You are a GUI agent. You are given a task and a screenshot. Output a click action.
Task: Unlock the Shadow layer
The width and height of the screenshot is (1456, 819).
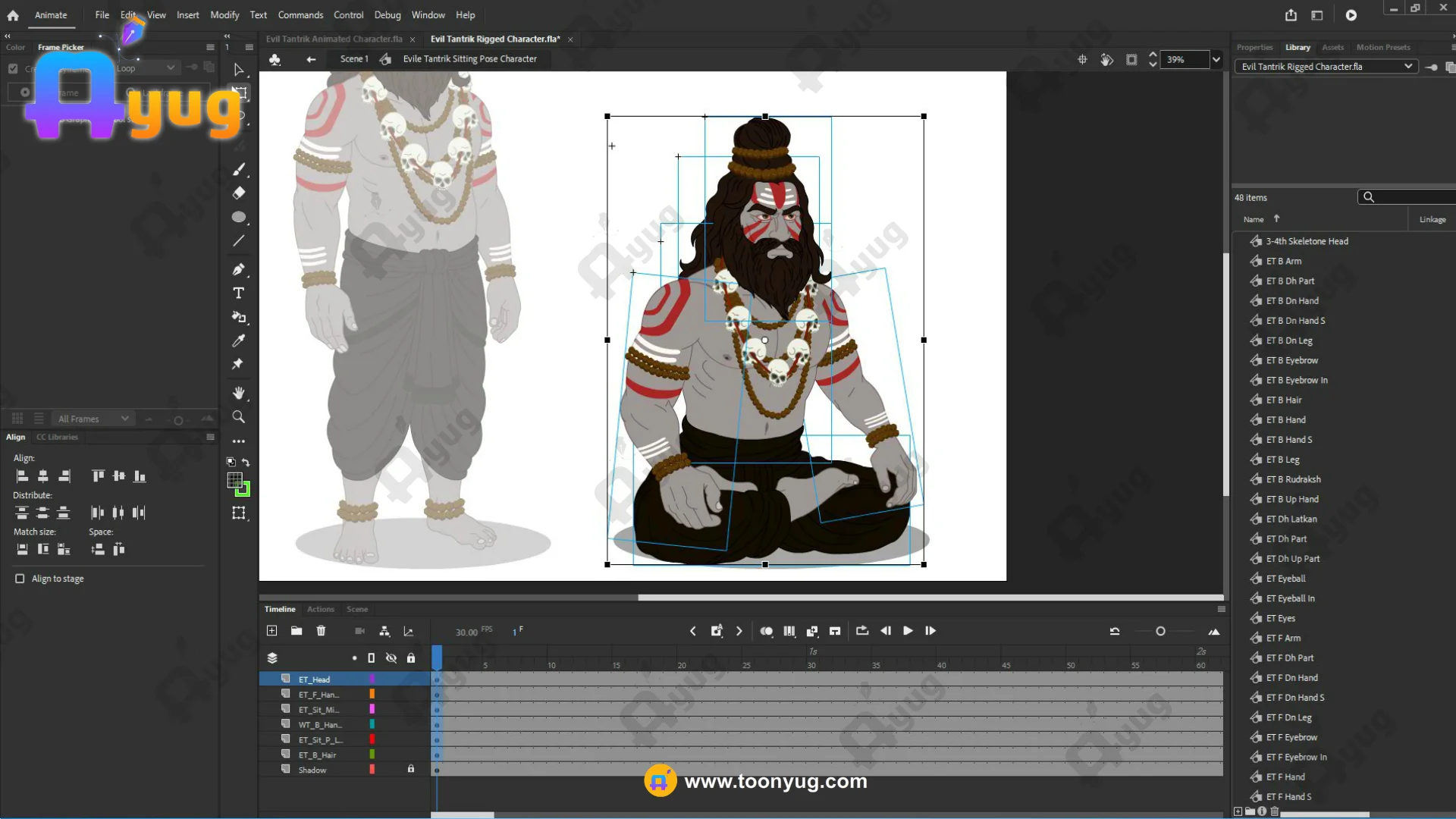click(411, 769)
